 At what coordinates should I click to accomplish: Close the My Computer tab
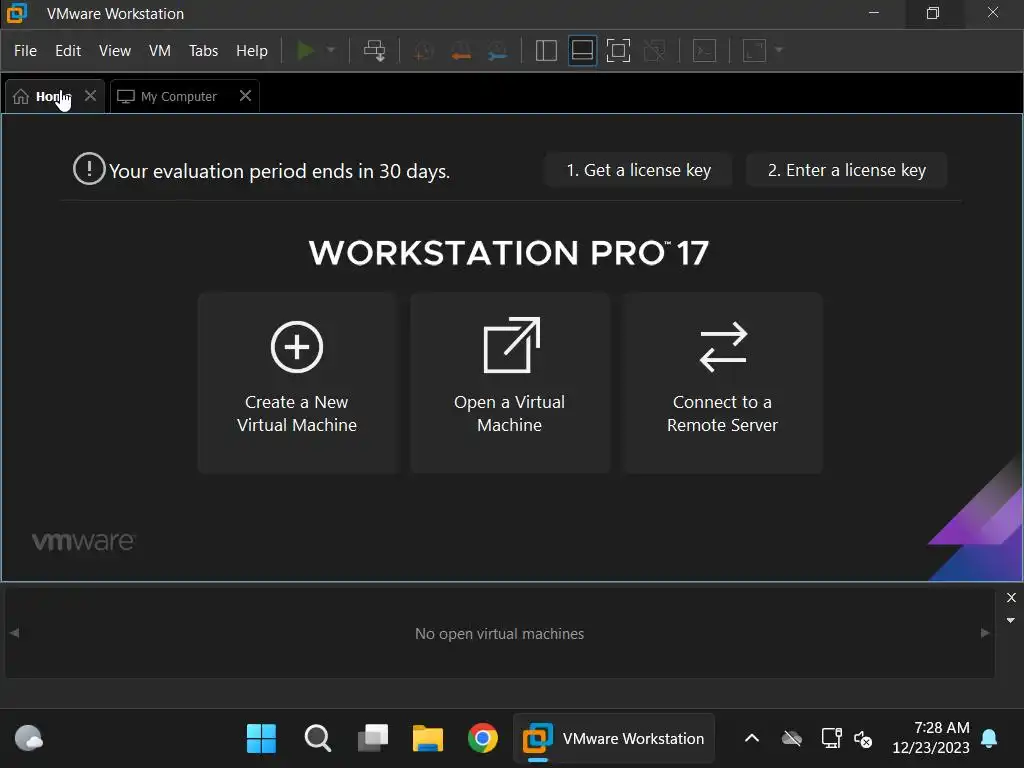pyautogui.click(x=246, y=96)
